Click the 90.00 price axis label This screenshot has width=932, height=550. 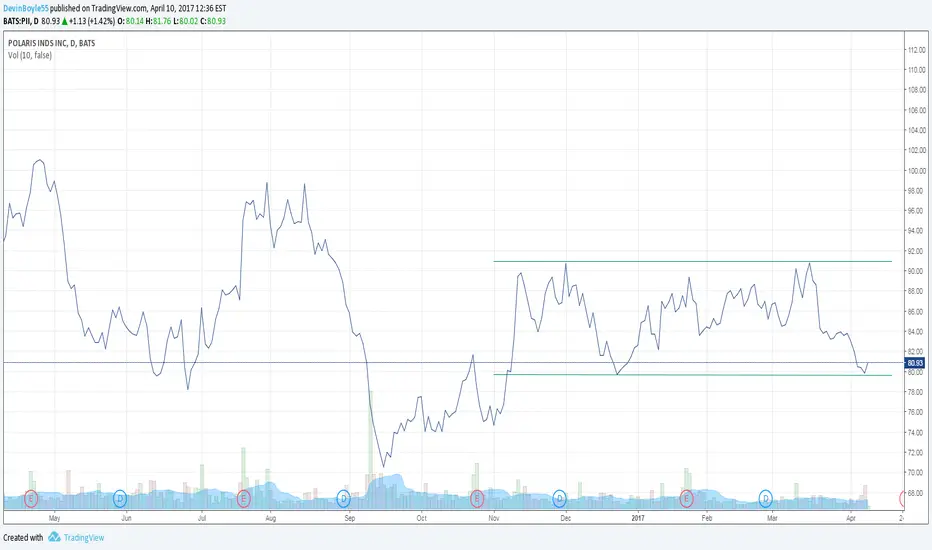coord(916,271)
